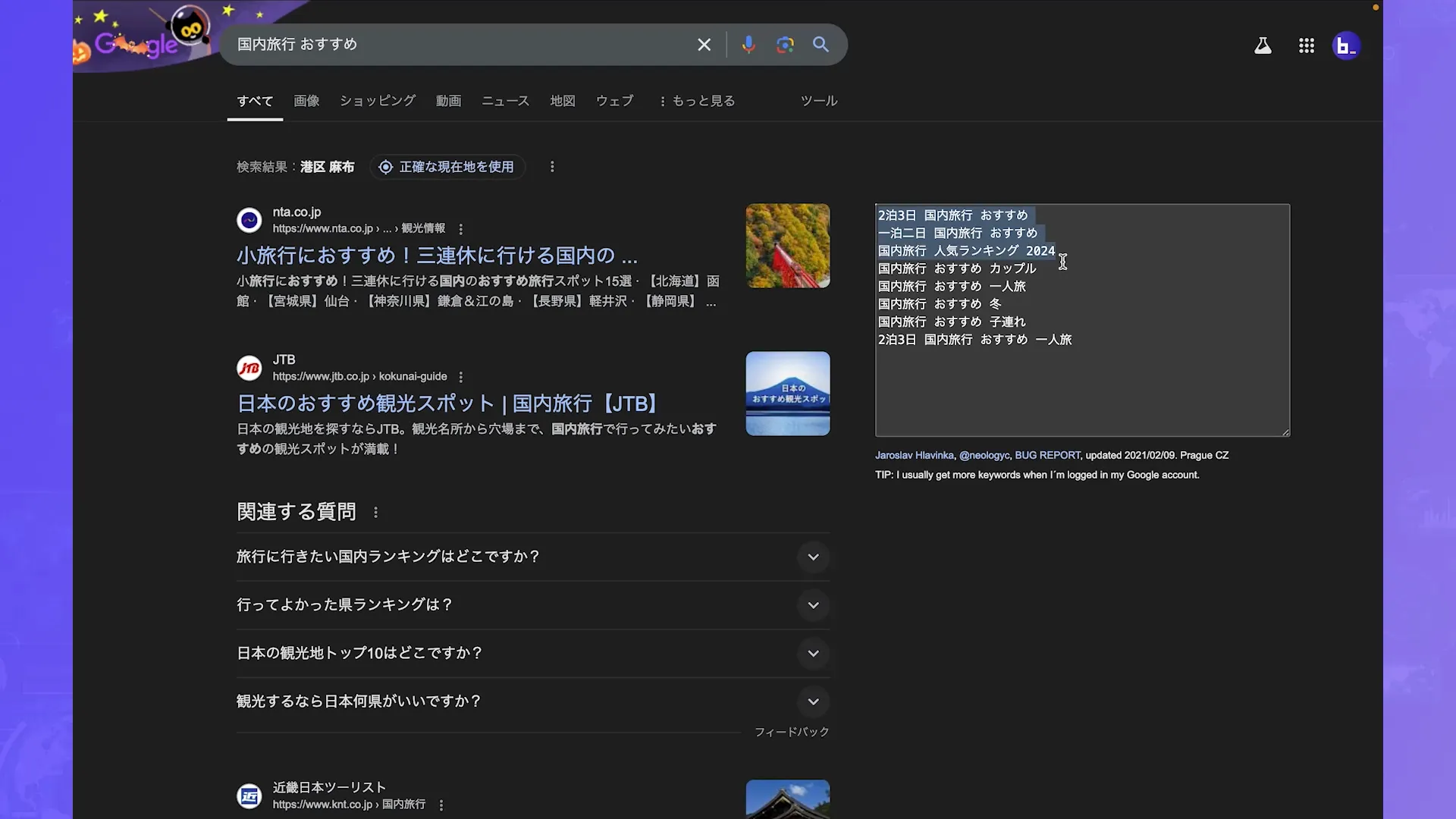
Task: Open 小旅行におすすめ！三連休に行ける国内の result
Action: pyautogui.click(x=437, y=256)
